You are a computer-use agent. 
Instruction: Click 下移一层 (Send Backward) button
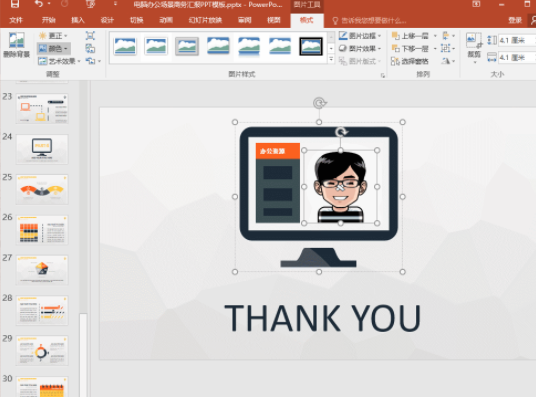coord(410,49)
